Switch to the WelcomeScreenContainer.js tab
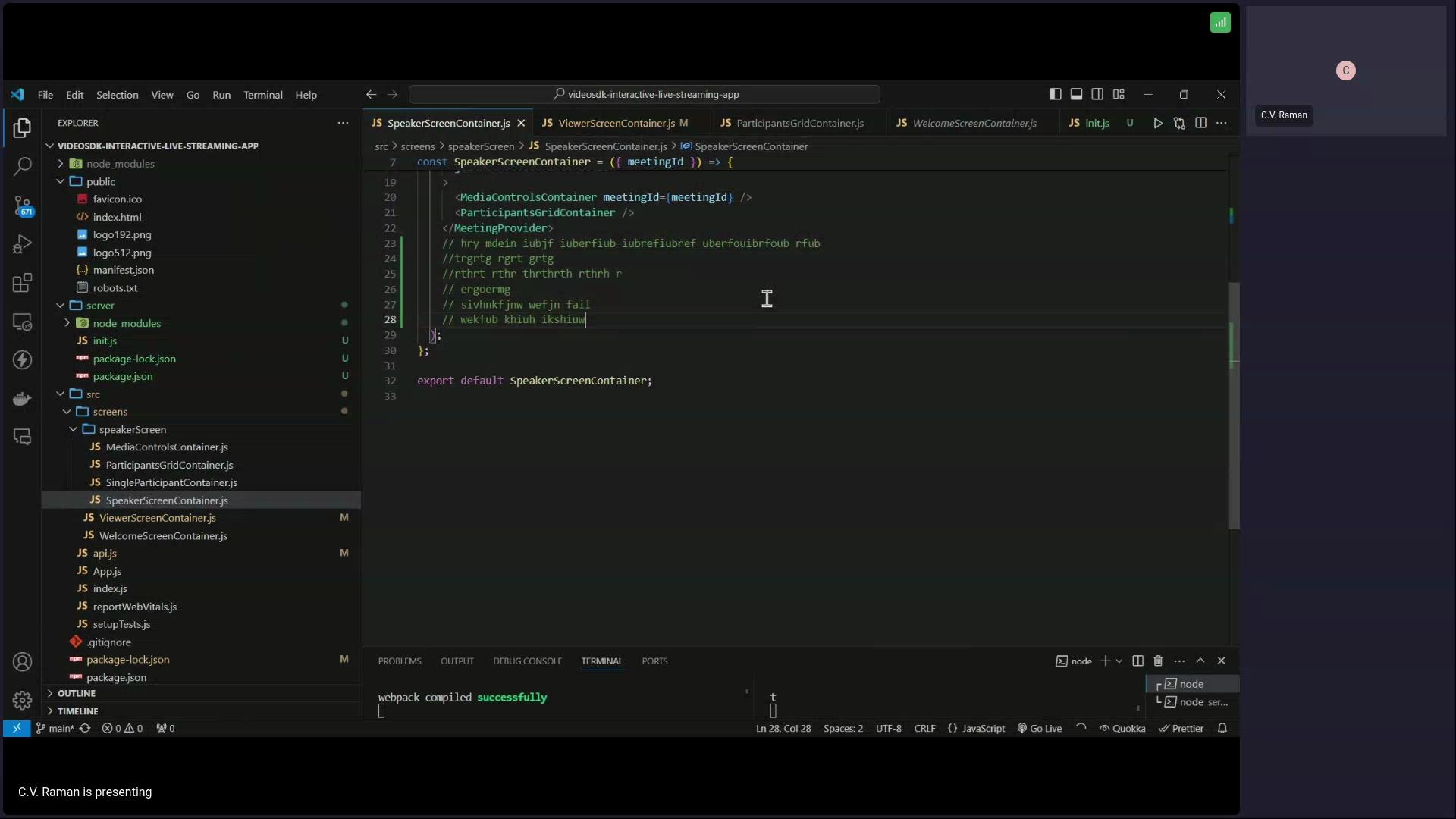The image size is (1456, 819). click(x=974, y=123)
